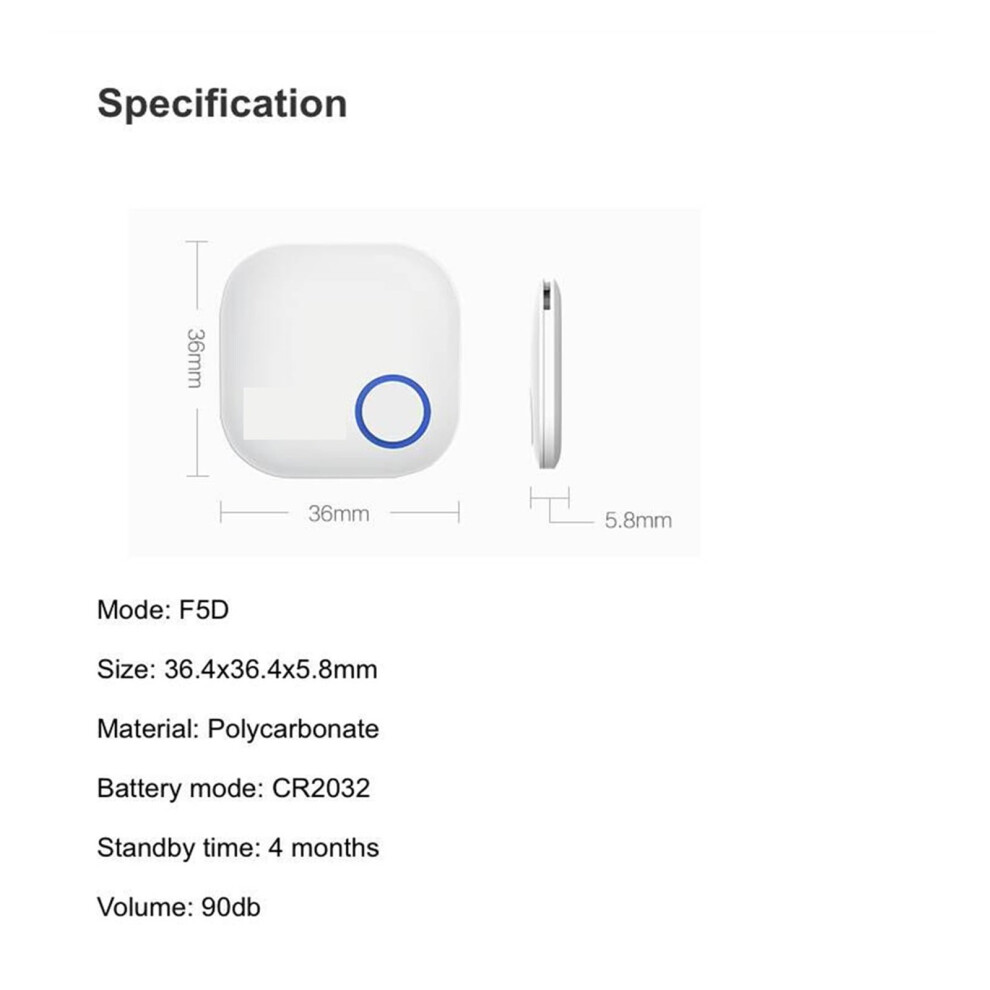Click the horizontal 36mm width label
This screenshot has height=990, width=990.
tap(338, 513)
